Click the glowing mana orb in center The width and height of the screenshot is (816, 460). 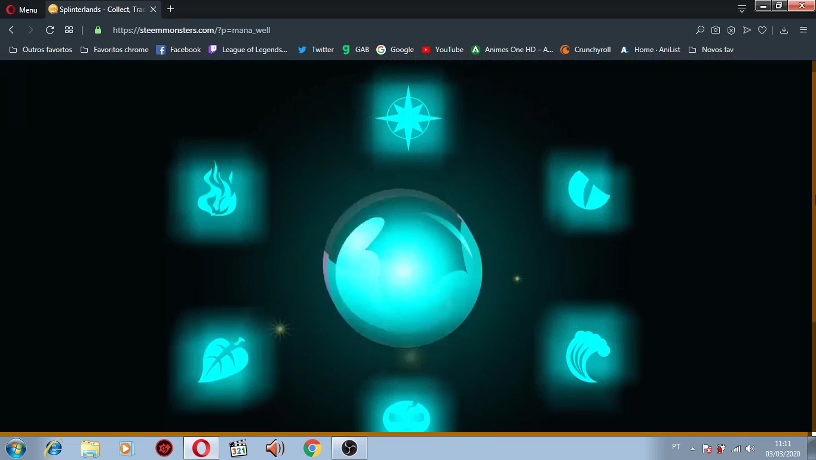403,269
